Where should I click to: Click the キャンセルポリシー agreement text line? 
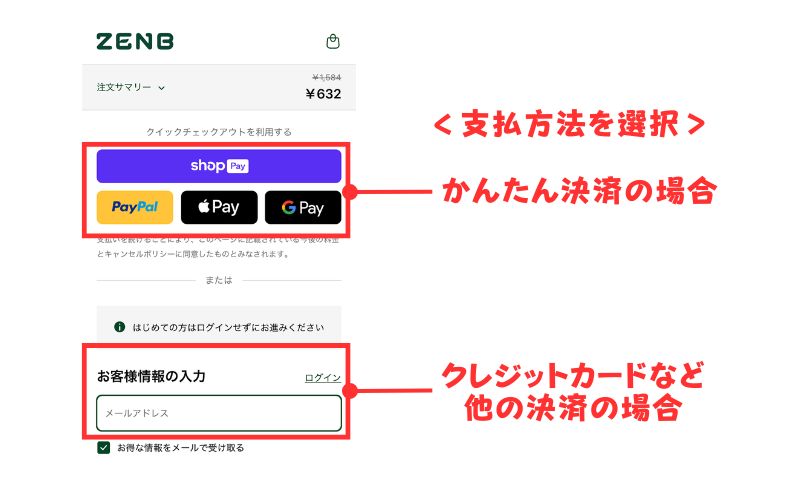[193, 254]
